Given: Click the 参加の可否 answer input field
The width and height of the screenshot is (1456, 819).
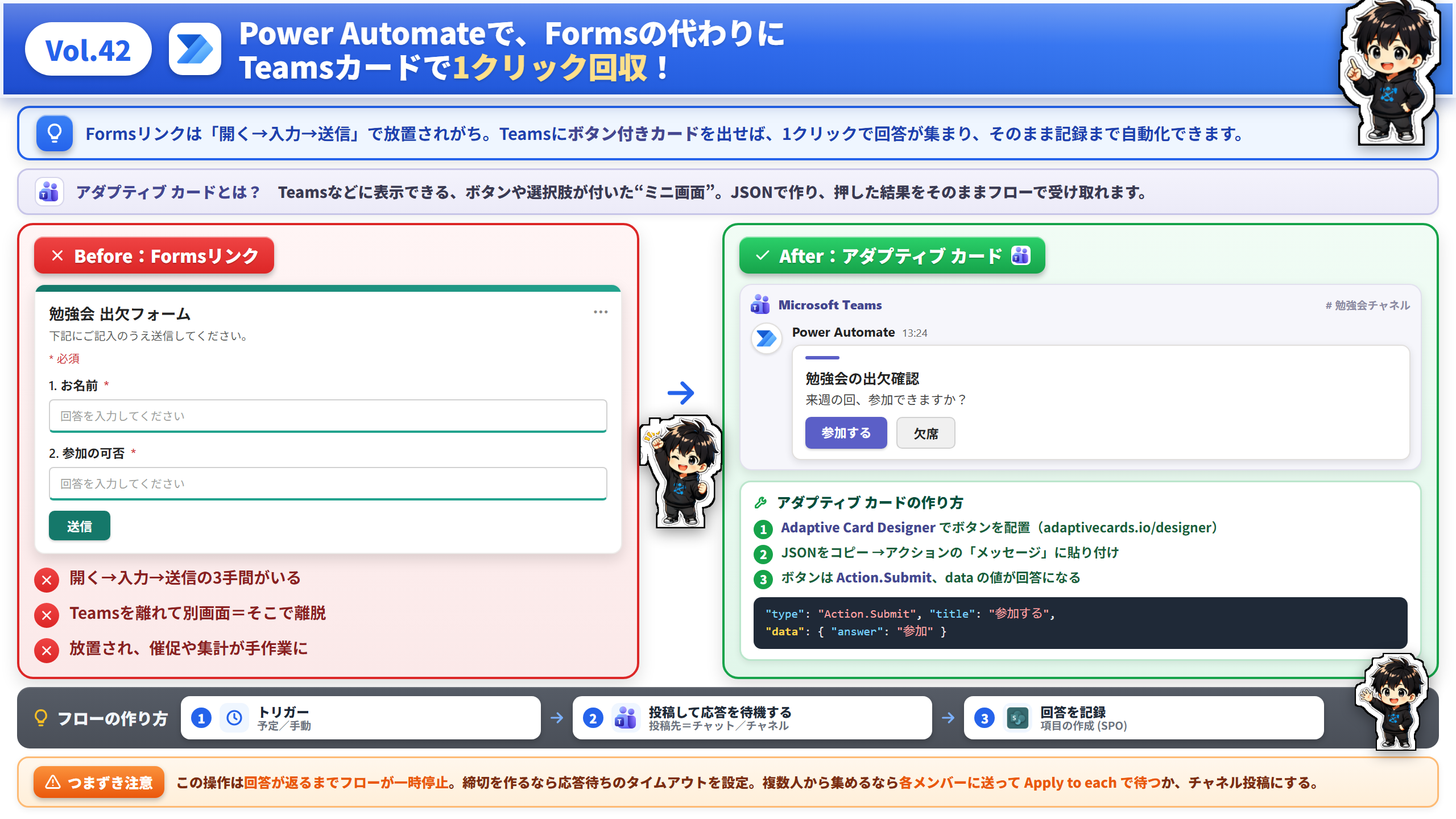Looking at the screenshot, I should (x=328, y=483).
